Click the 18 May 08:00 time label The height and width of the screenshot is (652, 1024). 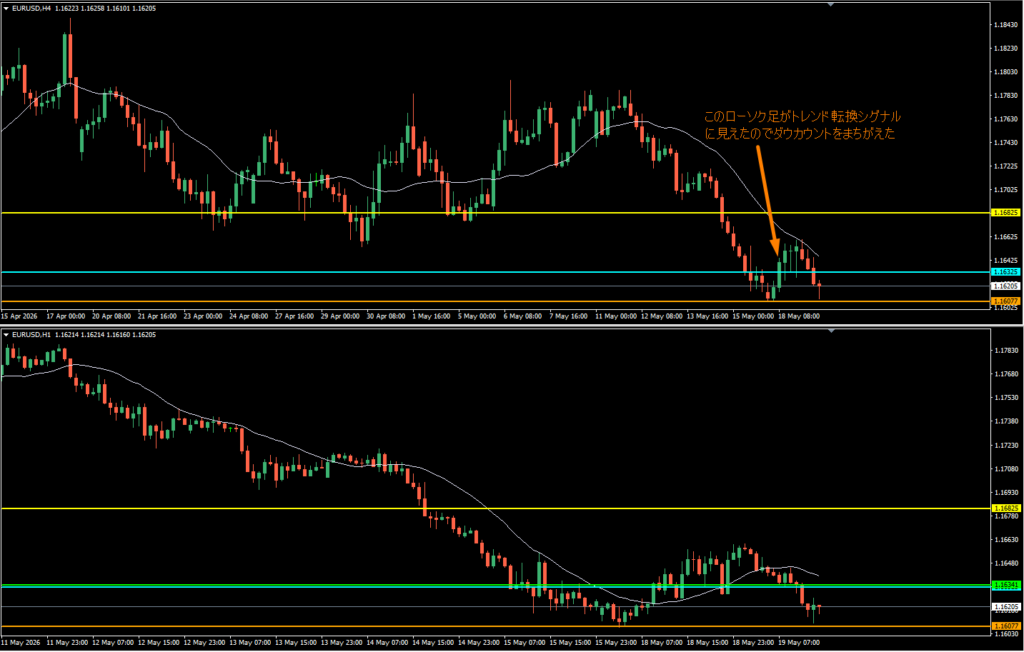coord(799,316)
